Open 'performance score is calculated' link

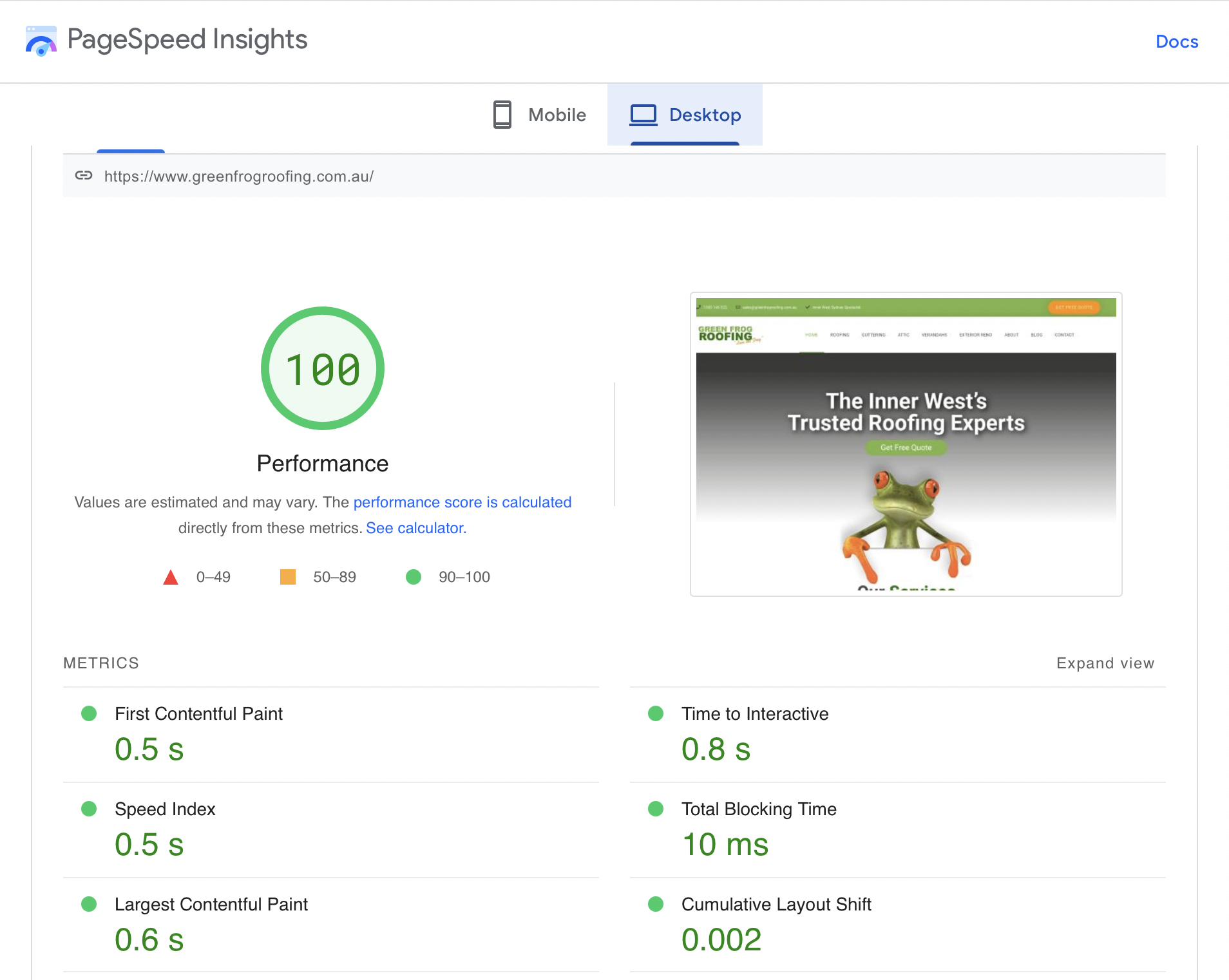(462, 502)
